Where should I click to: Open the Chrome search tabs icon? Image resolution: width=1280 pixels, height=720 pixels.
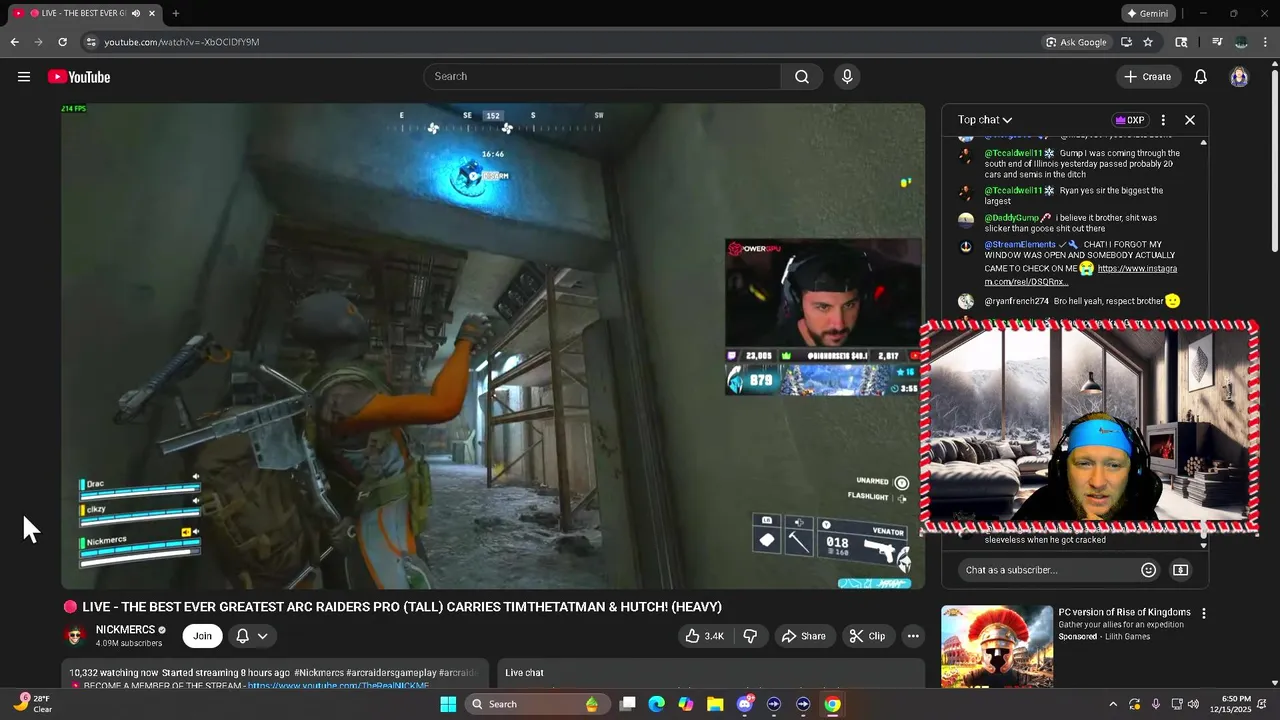1181,42
